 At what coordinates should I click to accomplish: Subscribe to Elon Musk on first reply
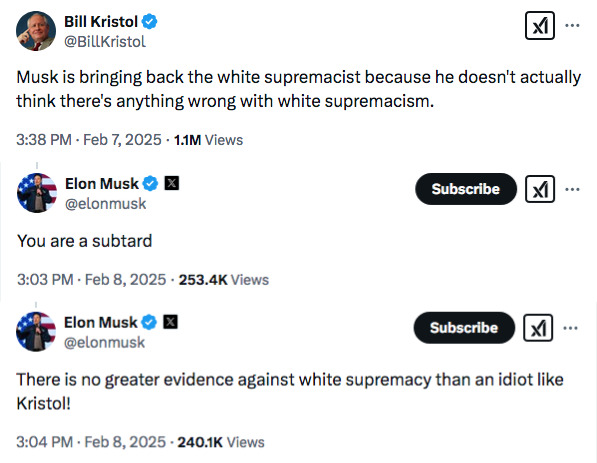pos(466,189)
